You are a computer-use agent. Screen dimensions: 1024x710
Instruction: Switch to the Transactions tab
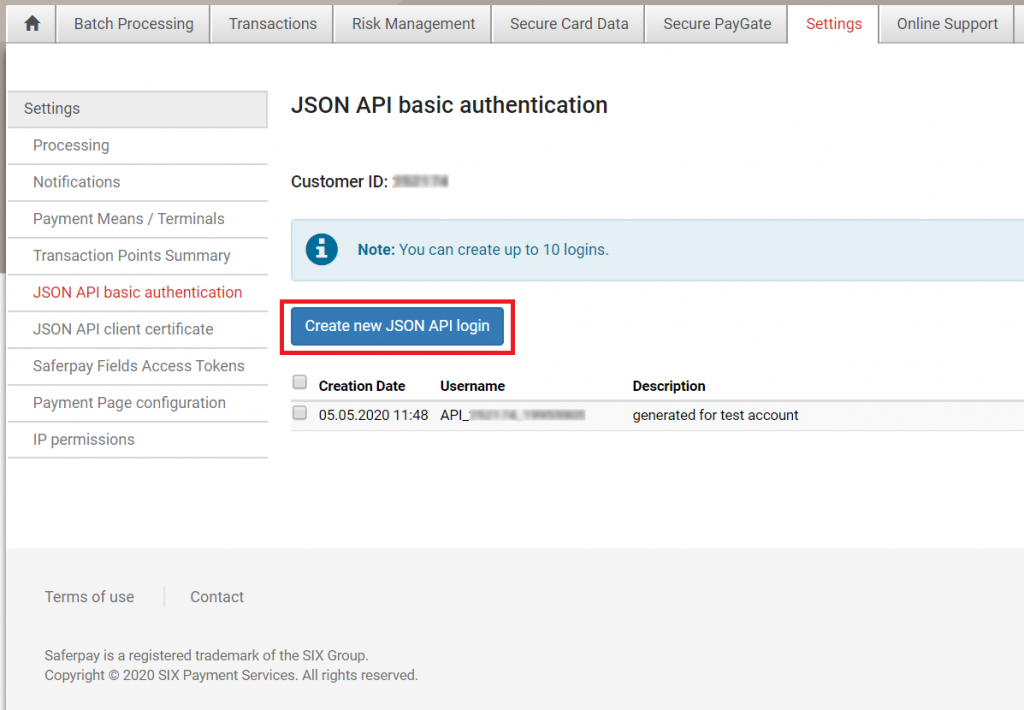click(271, 23)
